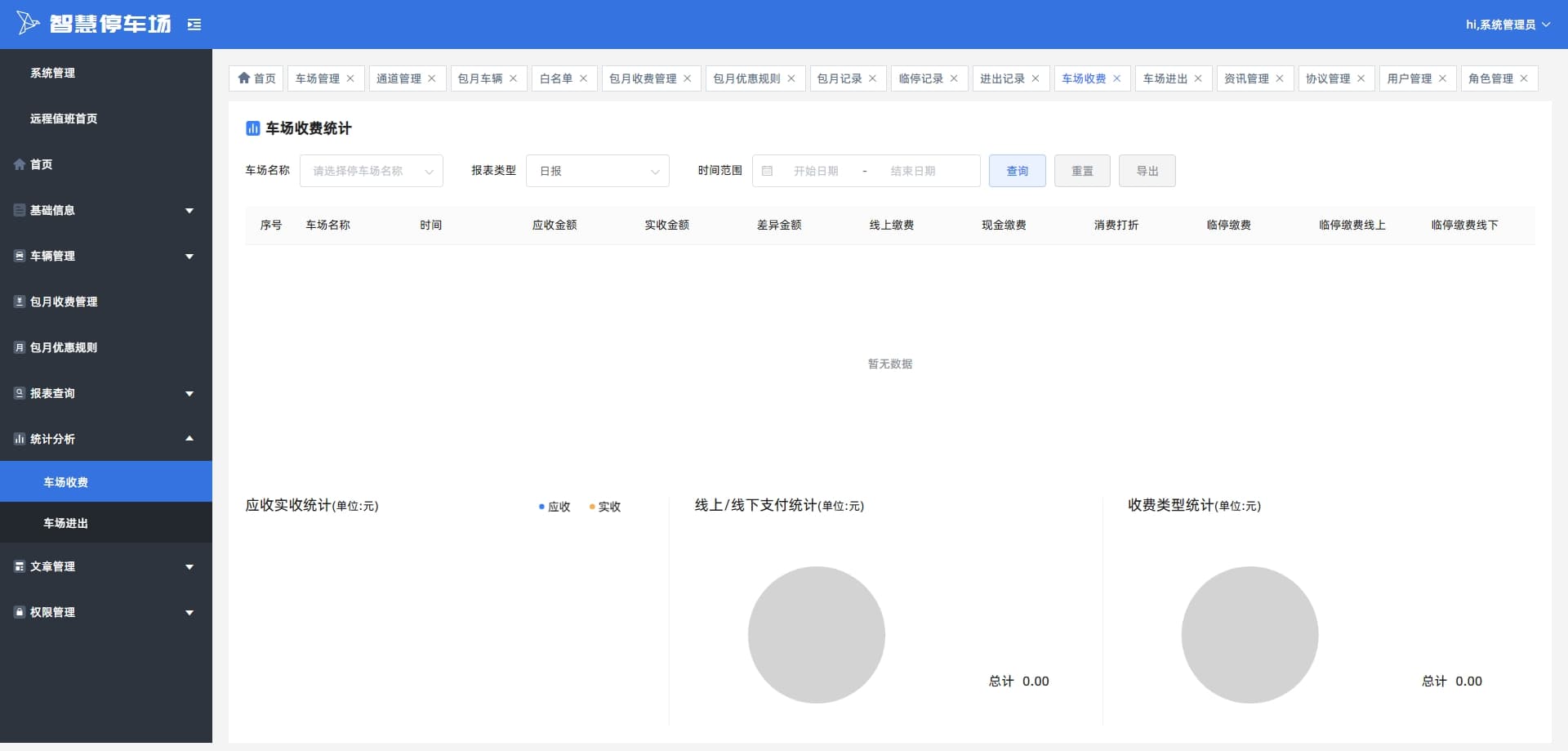1568x751 pixels.
Task: Click the 导出 button
Action: tap(1147, 171)
